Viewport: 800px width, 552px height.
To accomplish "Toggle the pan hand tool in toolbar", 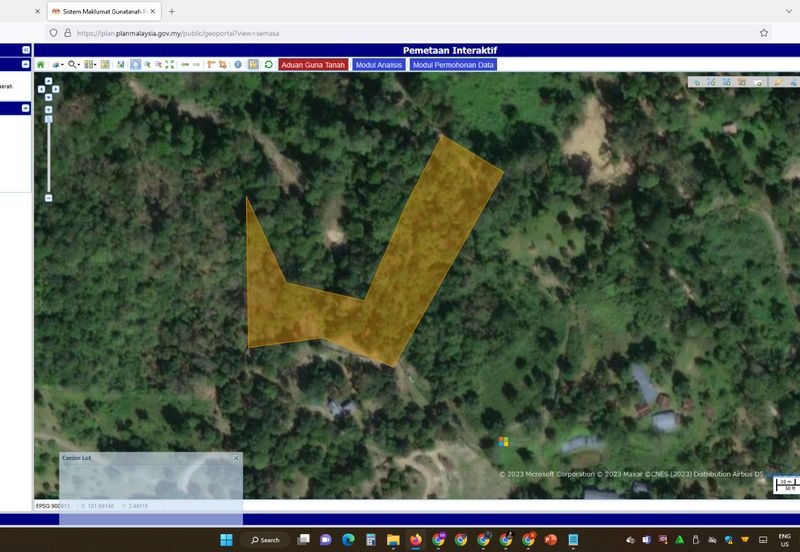I will pyautogui.click(x=135, y=64).
